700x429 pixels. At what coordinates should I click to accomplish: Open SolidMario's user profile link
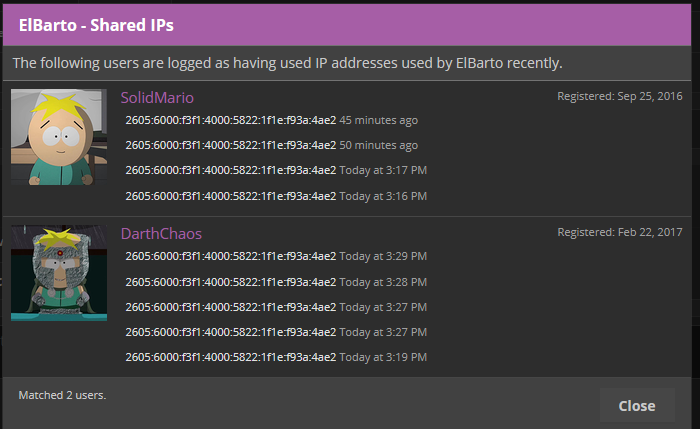(157, 97)
